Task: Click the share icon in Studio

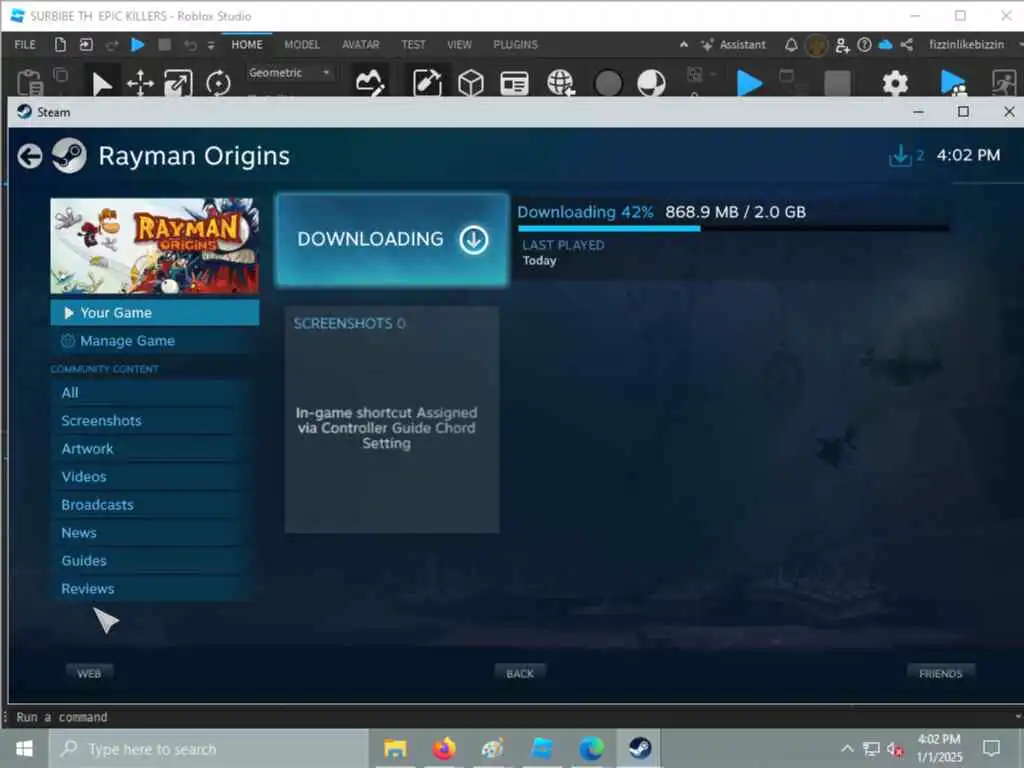Action: [x=906, y=44]
